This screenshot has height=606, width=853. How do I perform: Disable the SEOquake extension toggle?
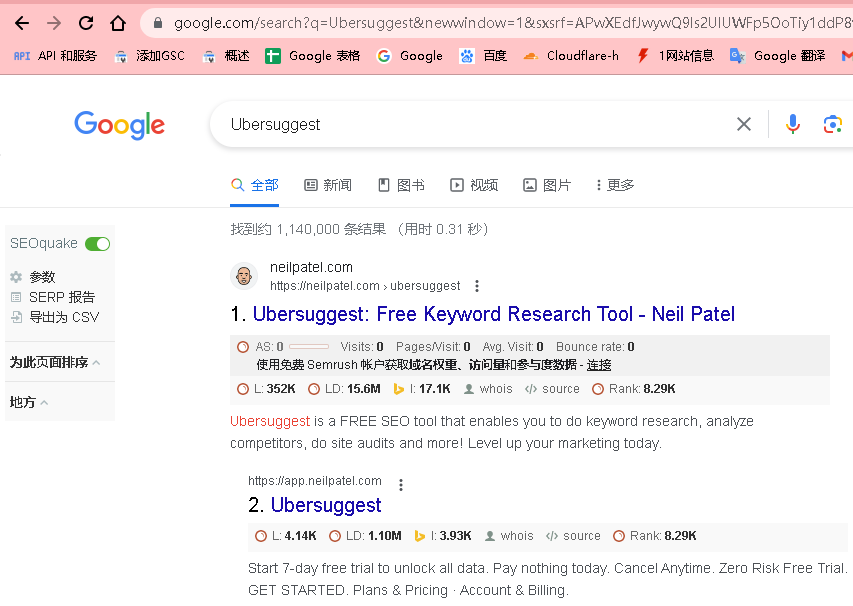tap(97, 243)
